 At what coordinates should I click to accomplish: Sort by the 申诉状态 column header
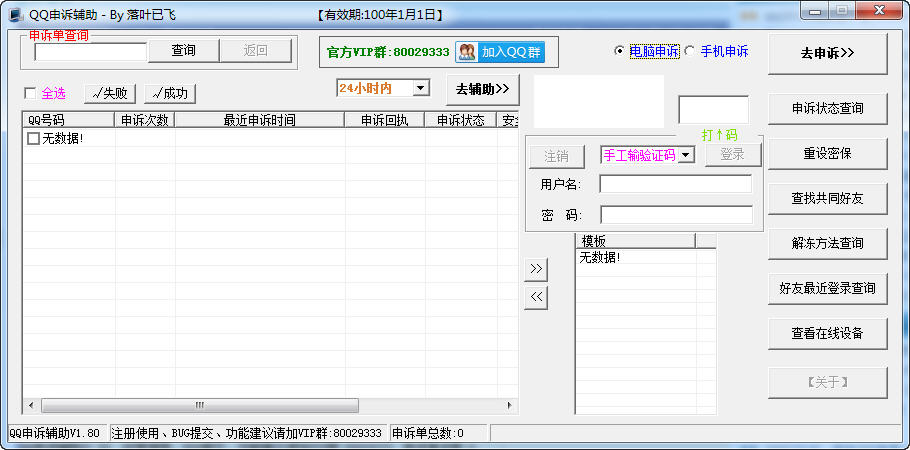tap(460, 120)
